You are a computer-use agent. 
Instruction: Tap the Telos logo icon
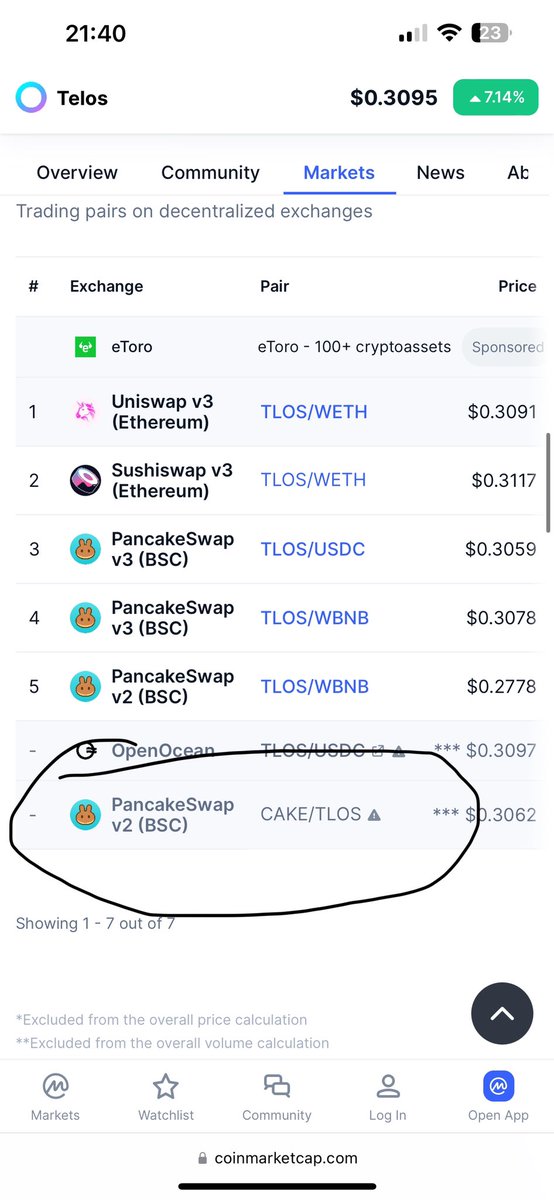click(x=32, y=98)
